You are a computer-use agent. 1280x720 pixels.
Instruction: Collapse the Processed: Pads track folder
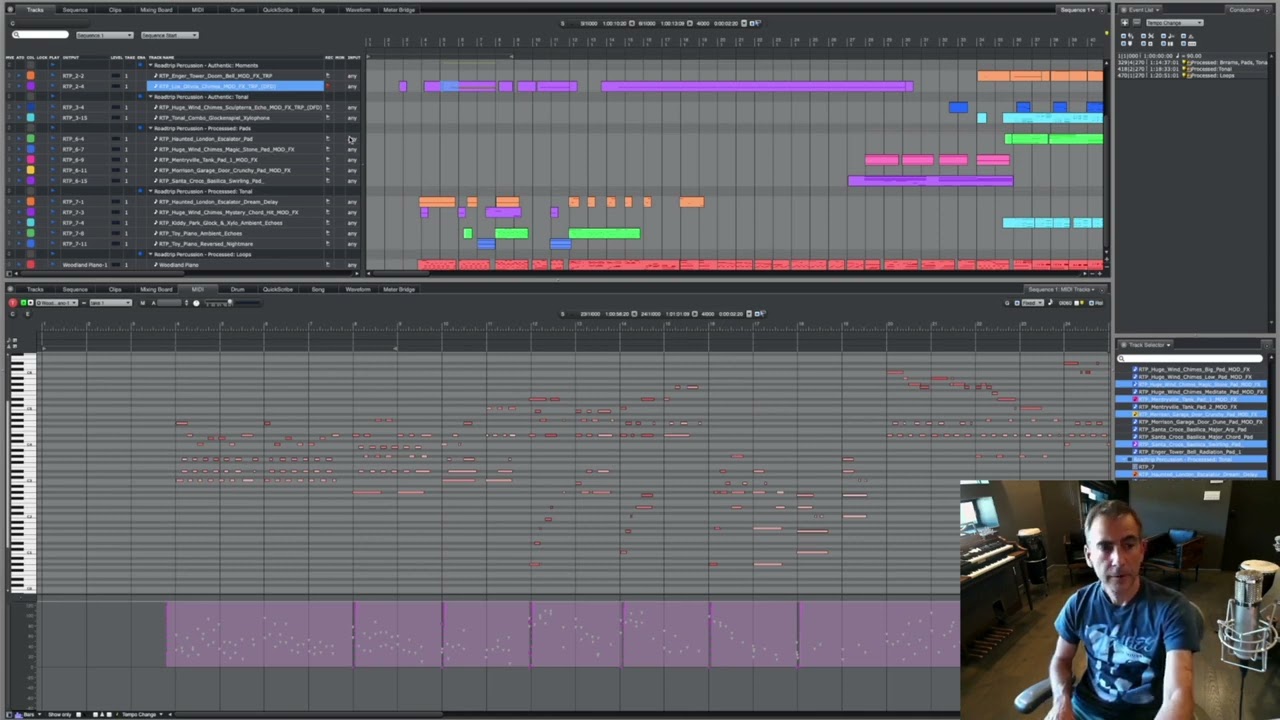(151, 128)
